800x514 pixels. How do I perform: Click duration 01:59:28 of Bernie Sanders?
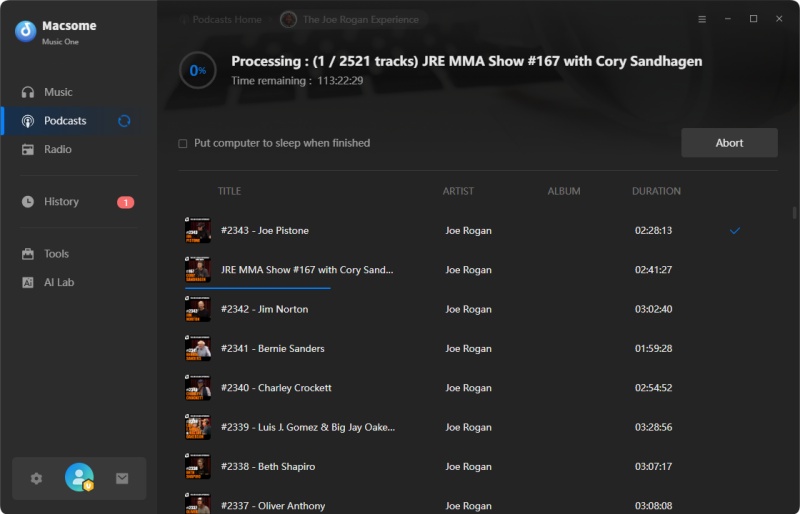pyautogui.click(x=653, y=349)
